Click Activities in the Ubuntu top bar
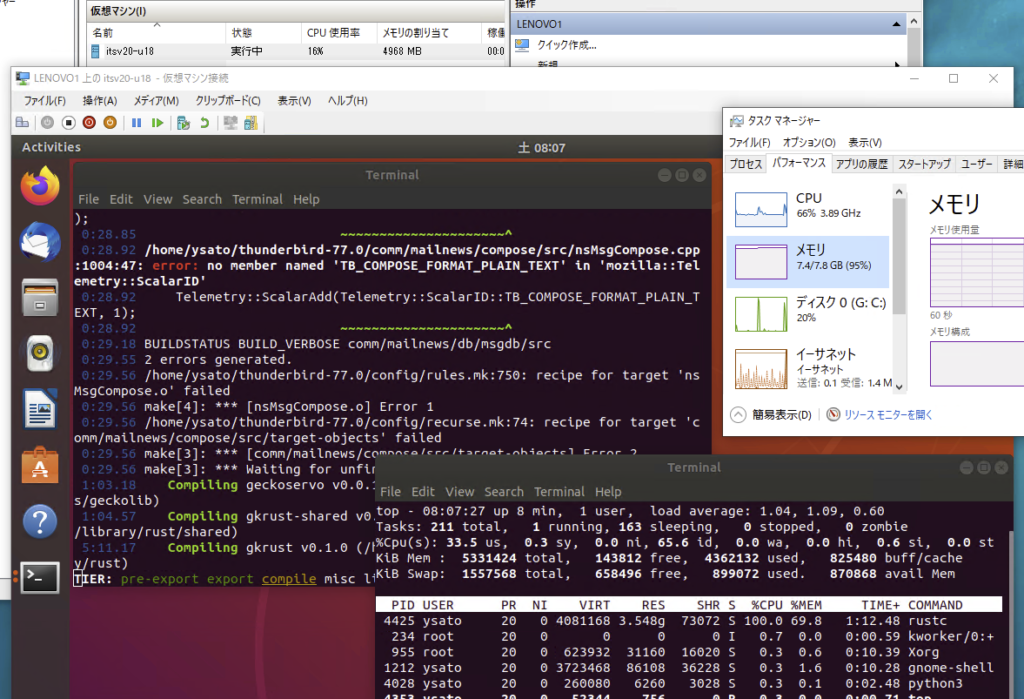Image resolution: width=1024 pixels, height=699 pixels. click(52, 147)
